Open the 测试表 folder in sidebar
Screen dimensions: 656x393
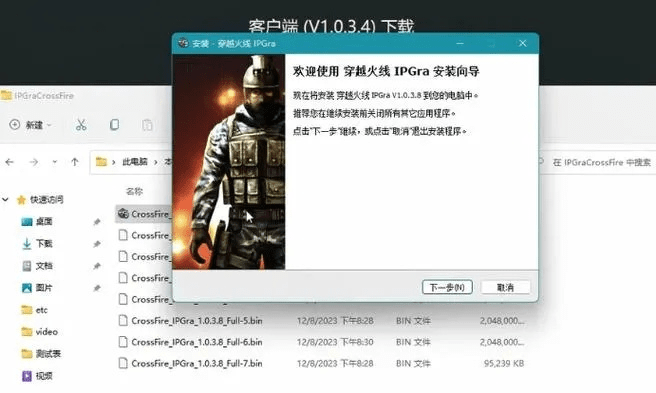(x=48, y=354)
